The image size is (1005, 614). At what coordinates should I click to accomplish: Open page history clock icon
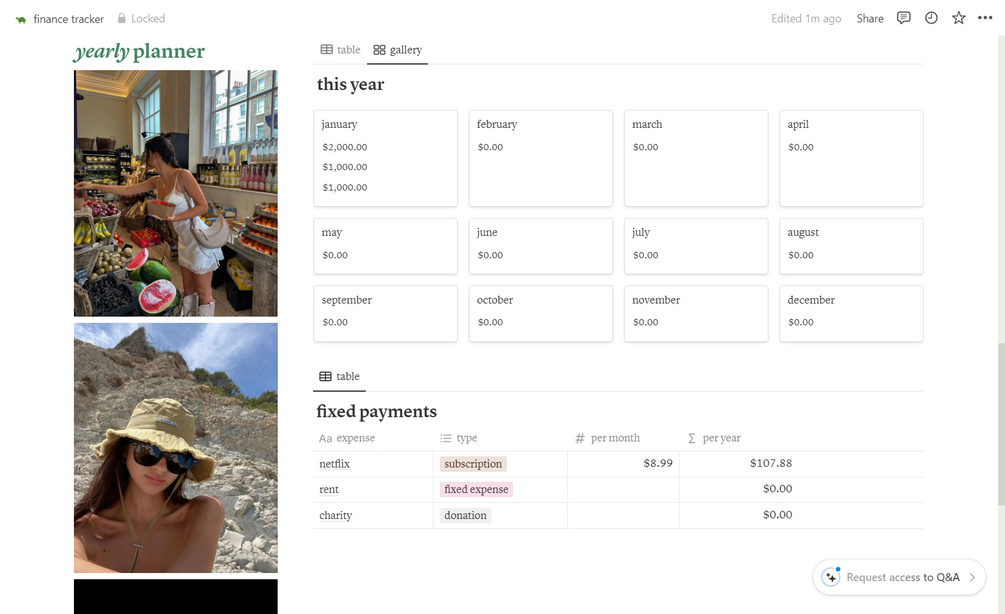931,18
